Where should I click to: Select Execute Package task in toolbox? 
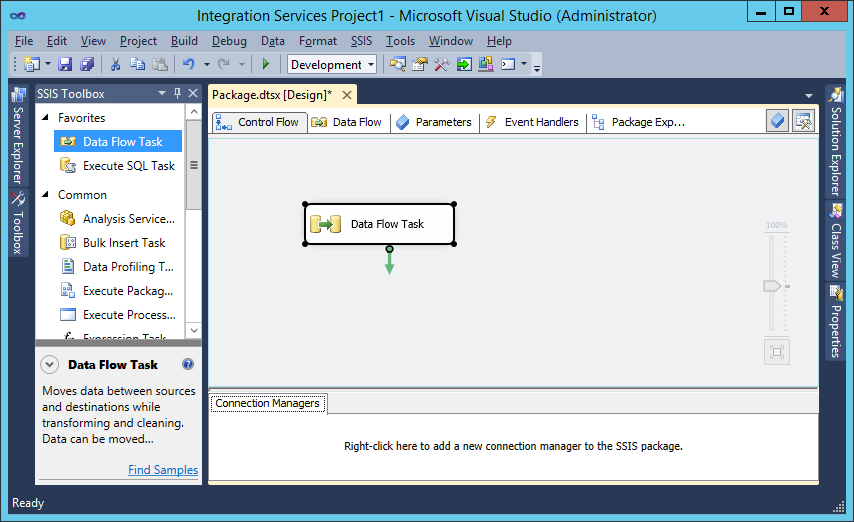pos(118,290)
